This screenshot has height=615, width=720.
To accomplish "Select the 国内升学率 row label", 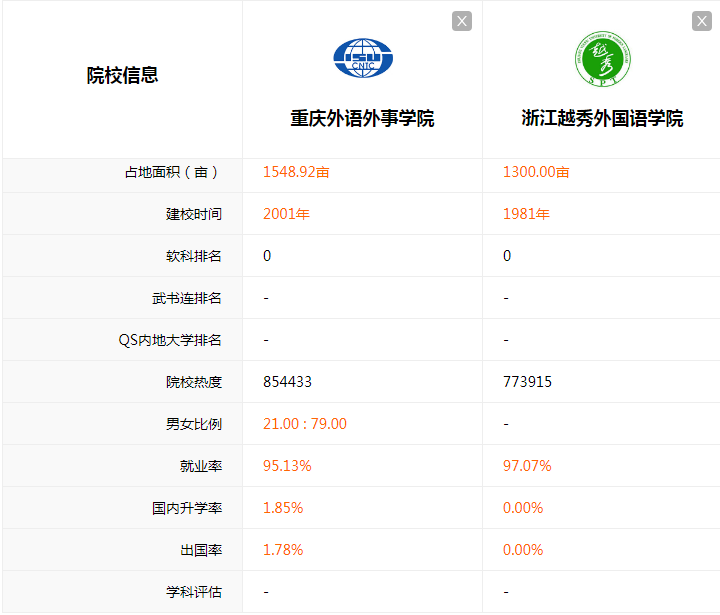I will click(187, 508).
